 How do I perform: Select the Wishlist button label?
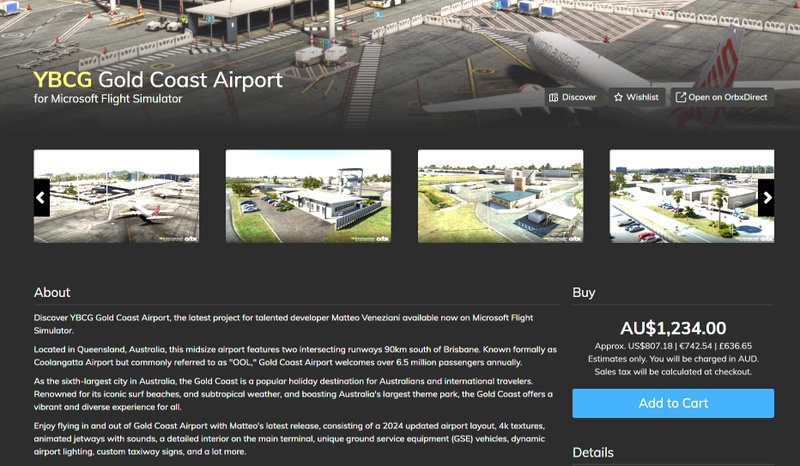click(642, 97)
